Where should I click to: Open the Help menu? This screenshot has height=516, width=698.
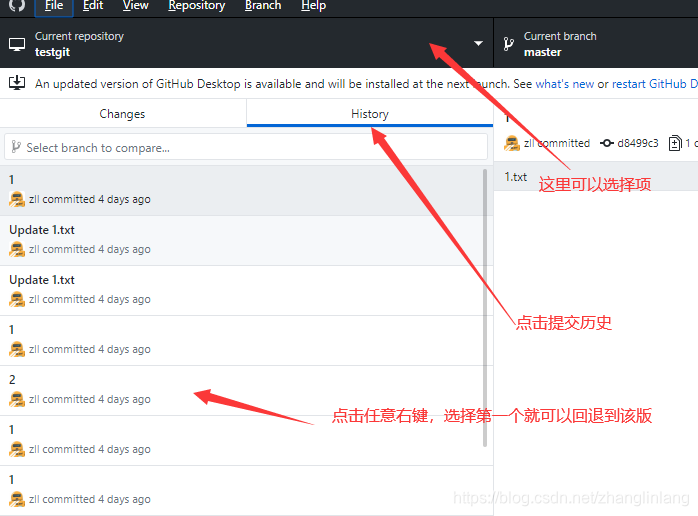313,6
